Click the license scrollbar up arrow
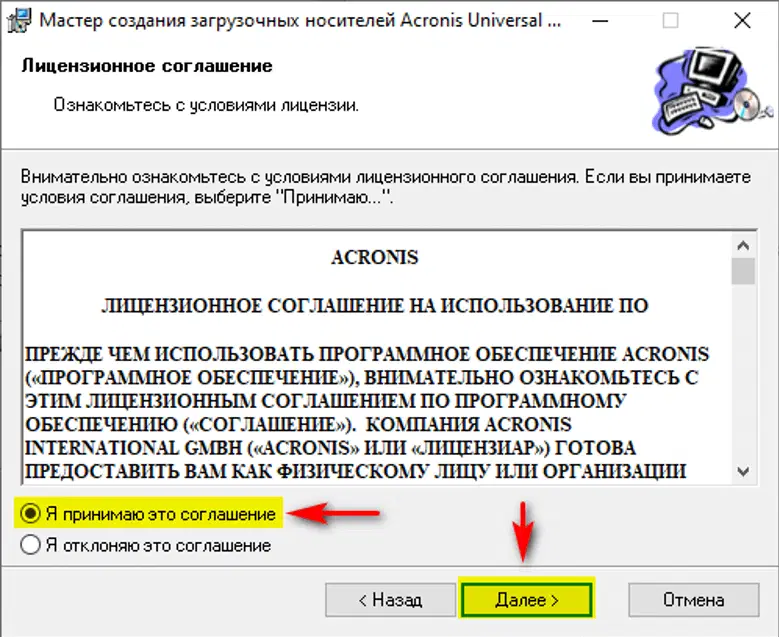779x637 pixels. pos(743,245)
